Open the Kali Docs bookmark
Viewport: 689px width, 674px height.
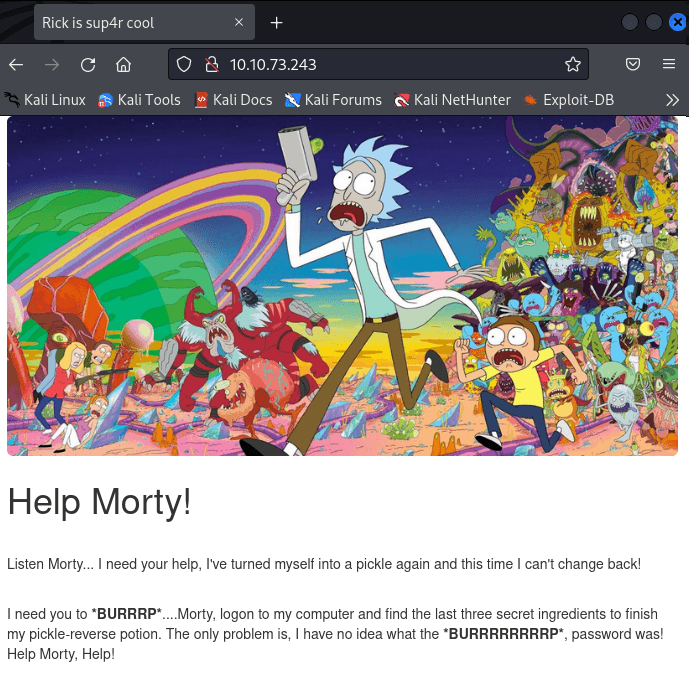pos(233,100)
